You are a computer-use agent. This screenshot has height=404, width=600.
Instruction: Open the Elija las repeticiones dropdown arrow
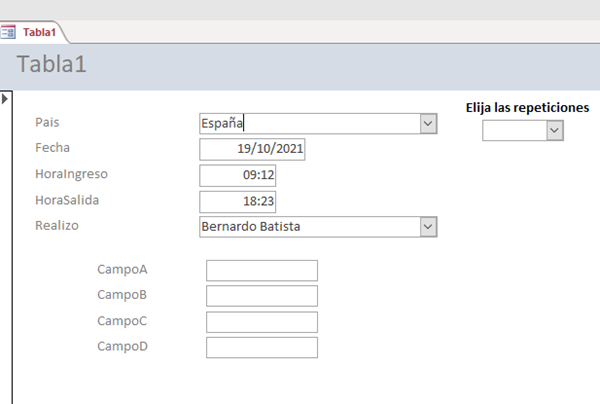click(x=555, y=130)
